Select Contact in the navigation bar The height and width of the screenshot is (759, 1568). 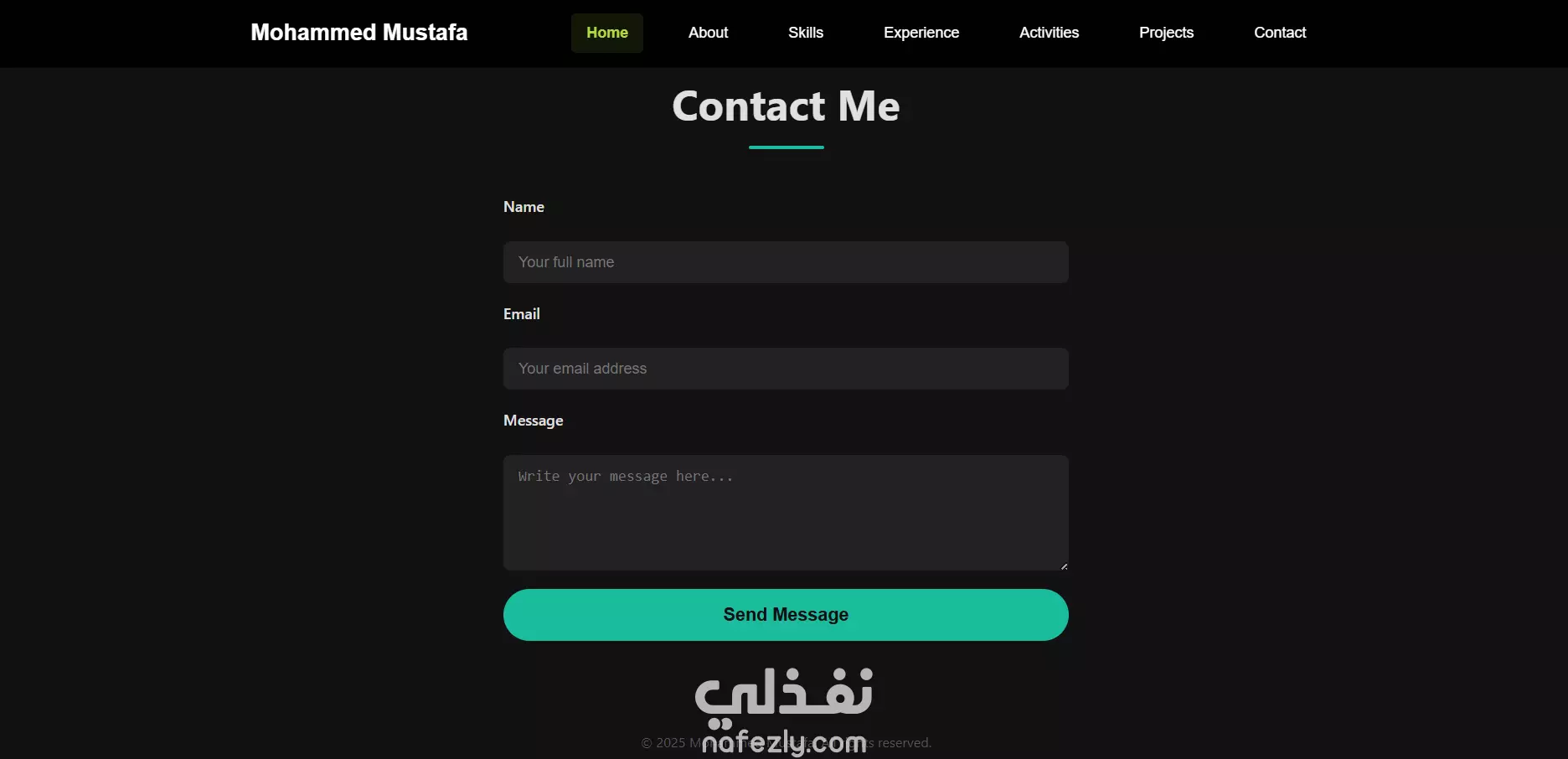pyautogui.click(x=1280, y=33)
